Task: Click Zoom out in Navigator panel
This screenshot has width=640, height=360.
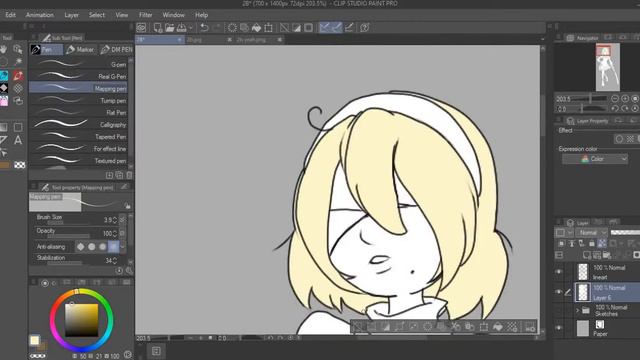Action: [x=615, y=99]
